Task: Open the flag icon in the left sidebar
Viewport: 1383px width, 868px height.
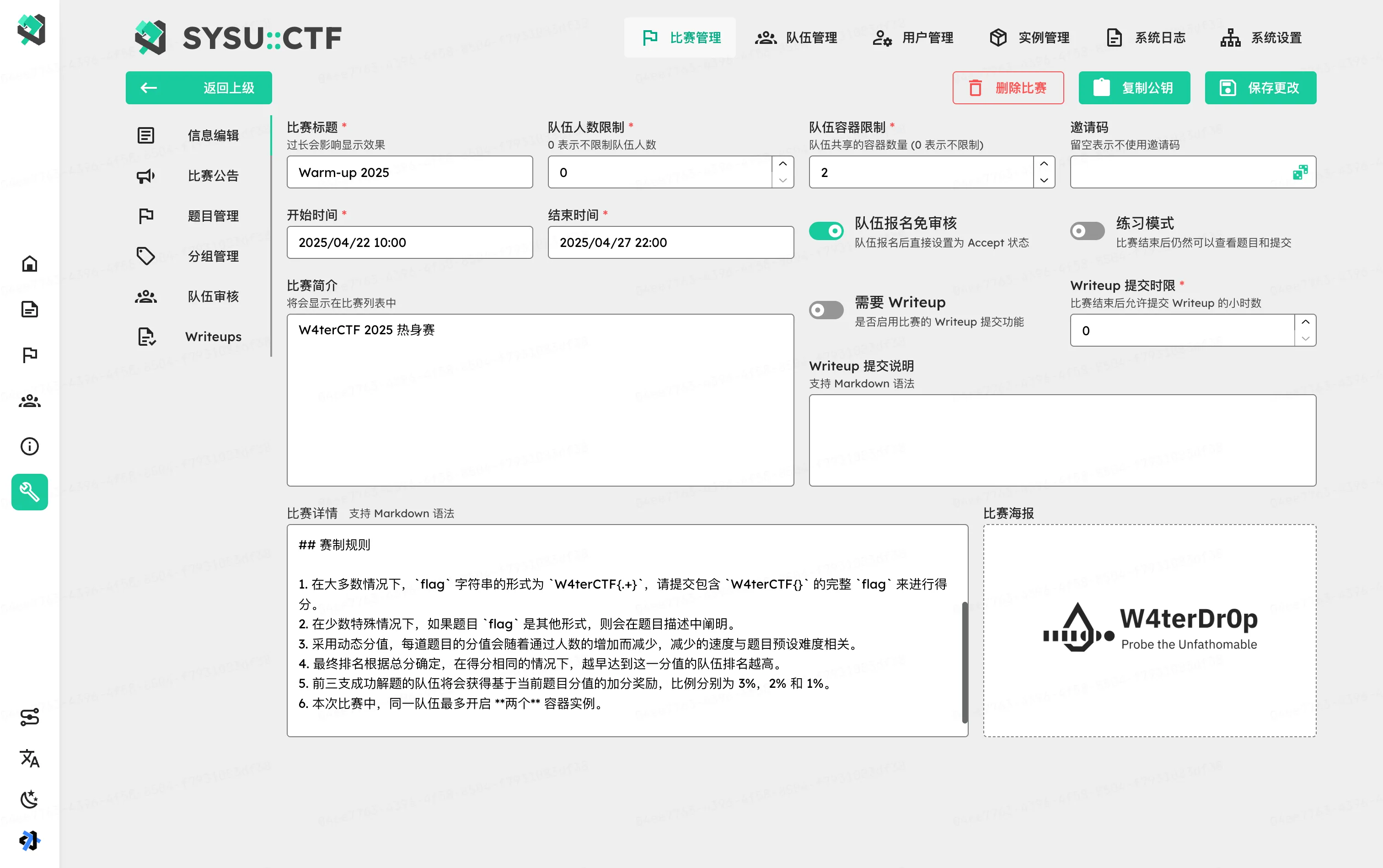Action: point(29,355)
